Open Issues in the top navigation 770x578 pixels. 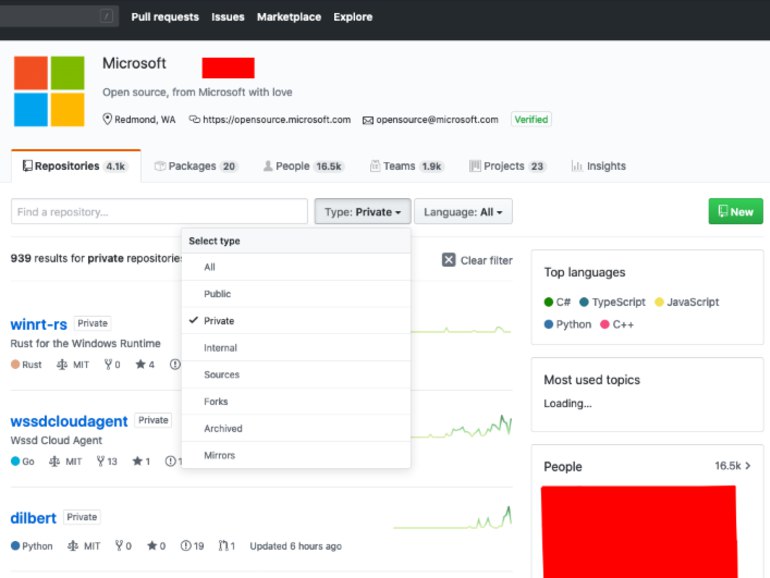tap(228, 17)
